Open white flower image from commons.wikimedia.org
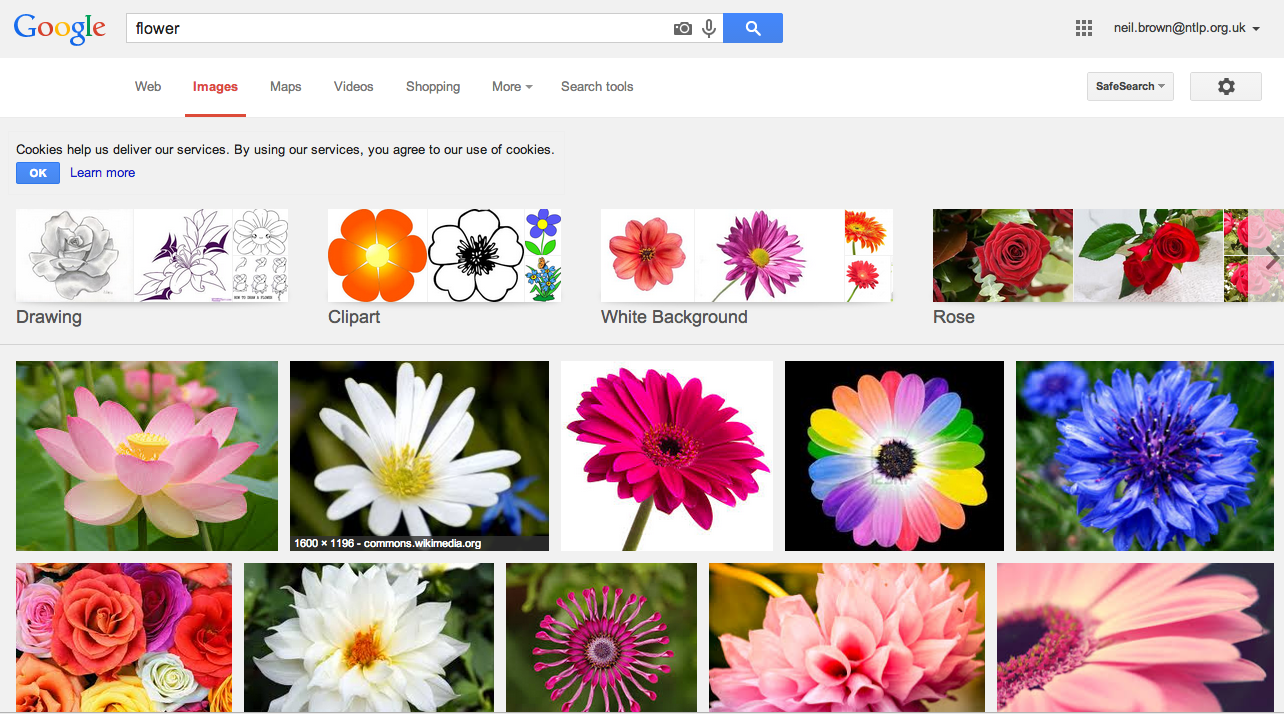Image resolution: width=1284 pixels, height=714 pixels. click(419, 456)
